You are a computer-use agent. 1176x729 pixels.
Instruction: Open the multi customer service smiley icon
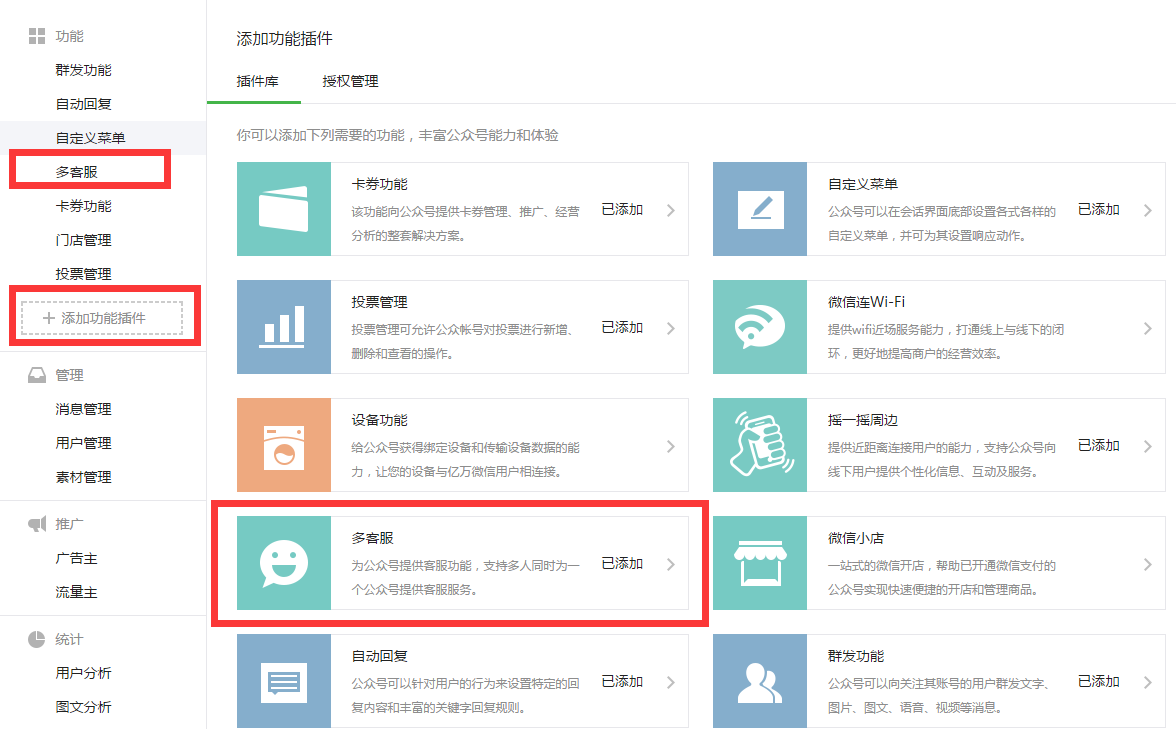pyautogui.click(x=284, y=563)
